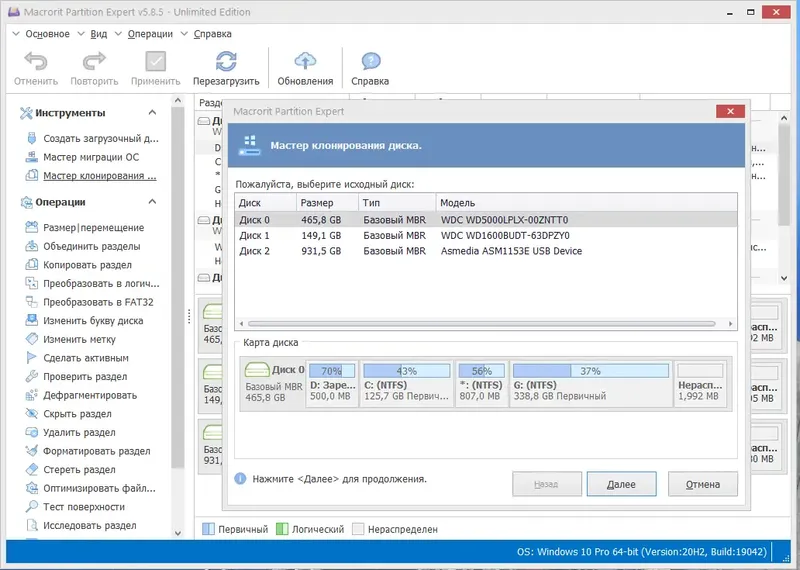Select Диск 1 149,1 GB row
Image resolution: width=800 pixels, height=570 pixels.
(x=486, y=235)
